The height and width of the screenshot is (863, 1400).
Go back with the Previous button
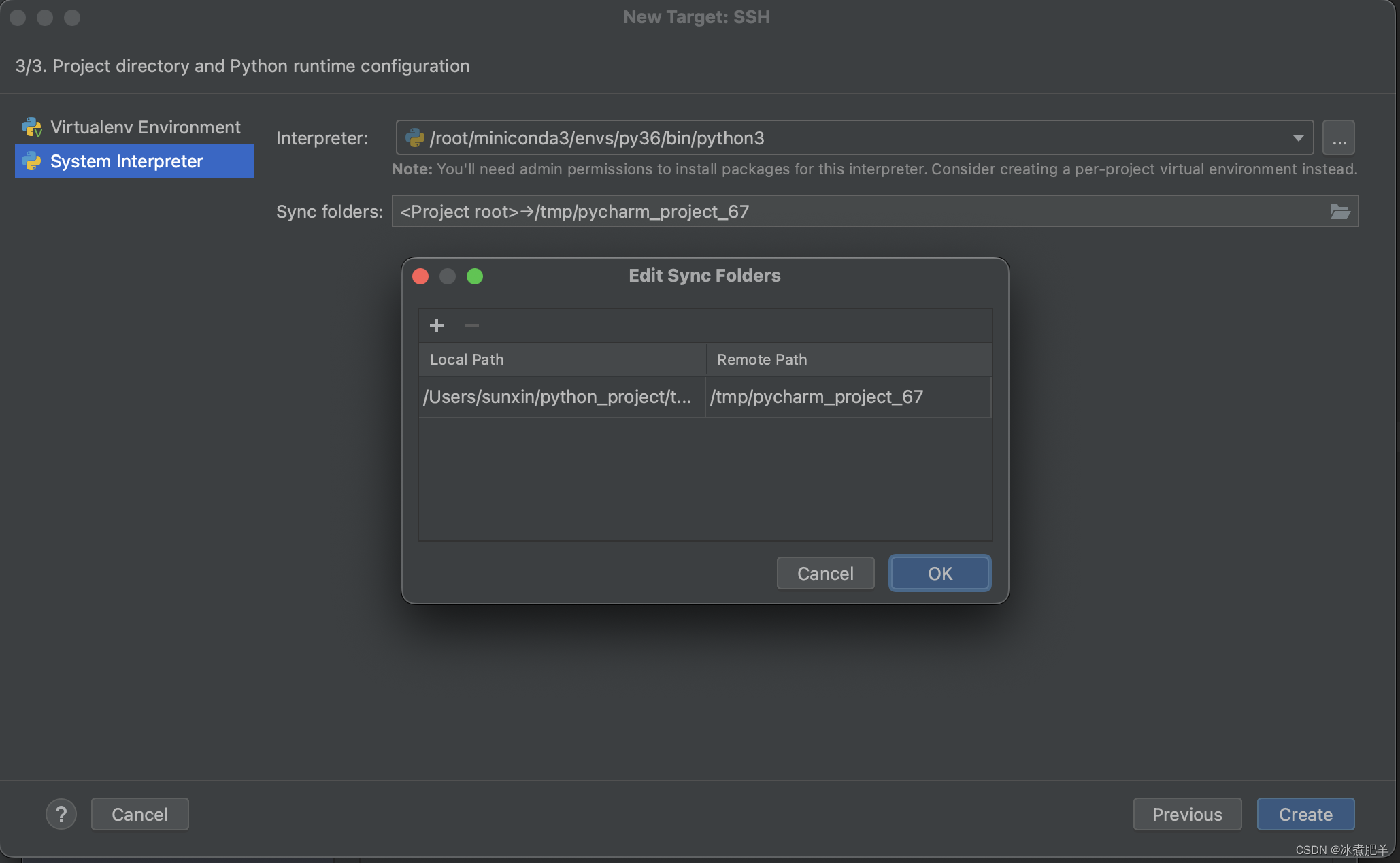(x=1186, y=814)
